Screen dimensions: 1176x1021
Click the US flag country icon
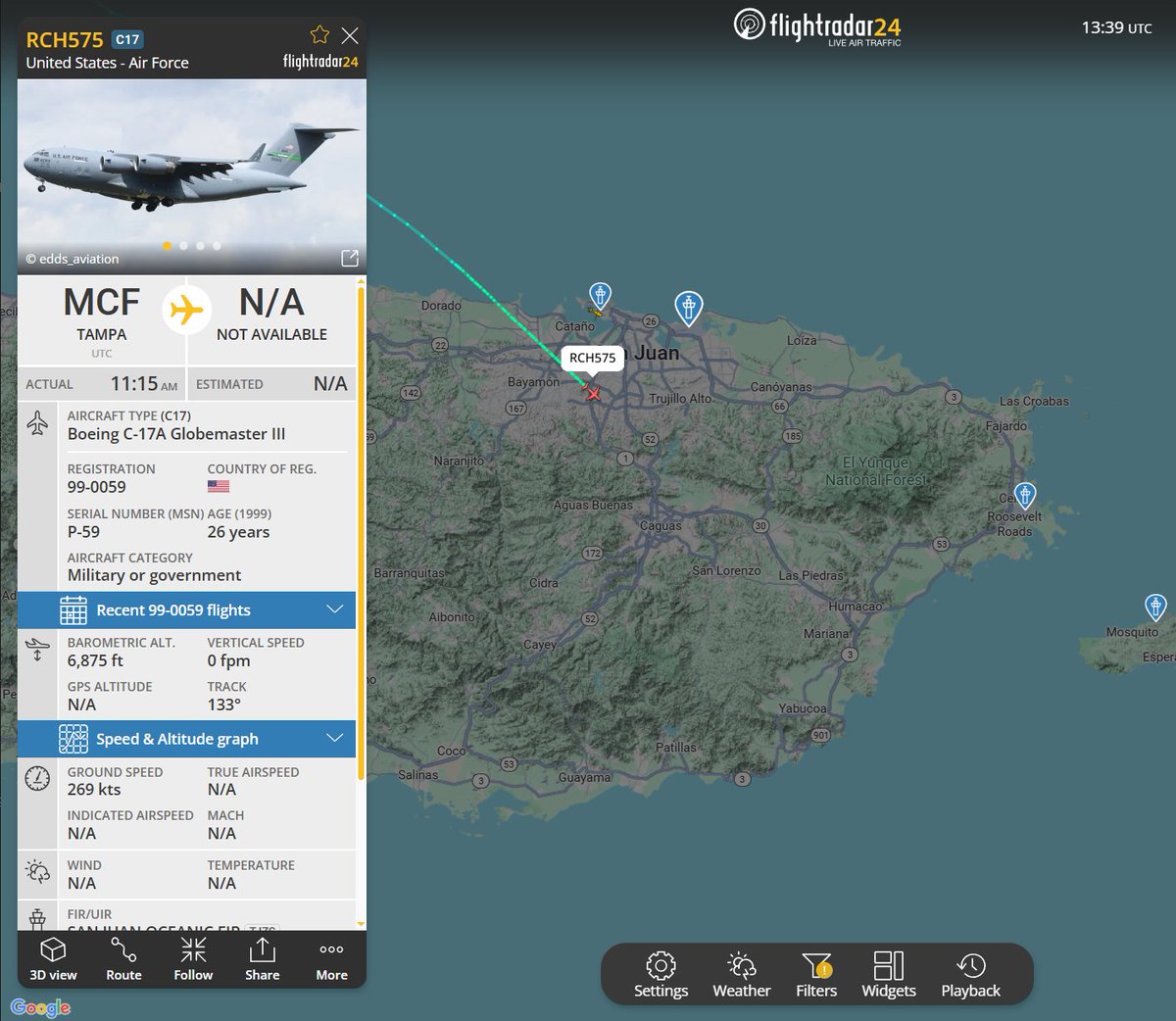coord(219,486)
